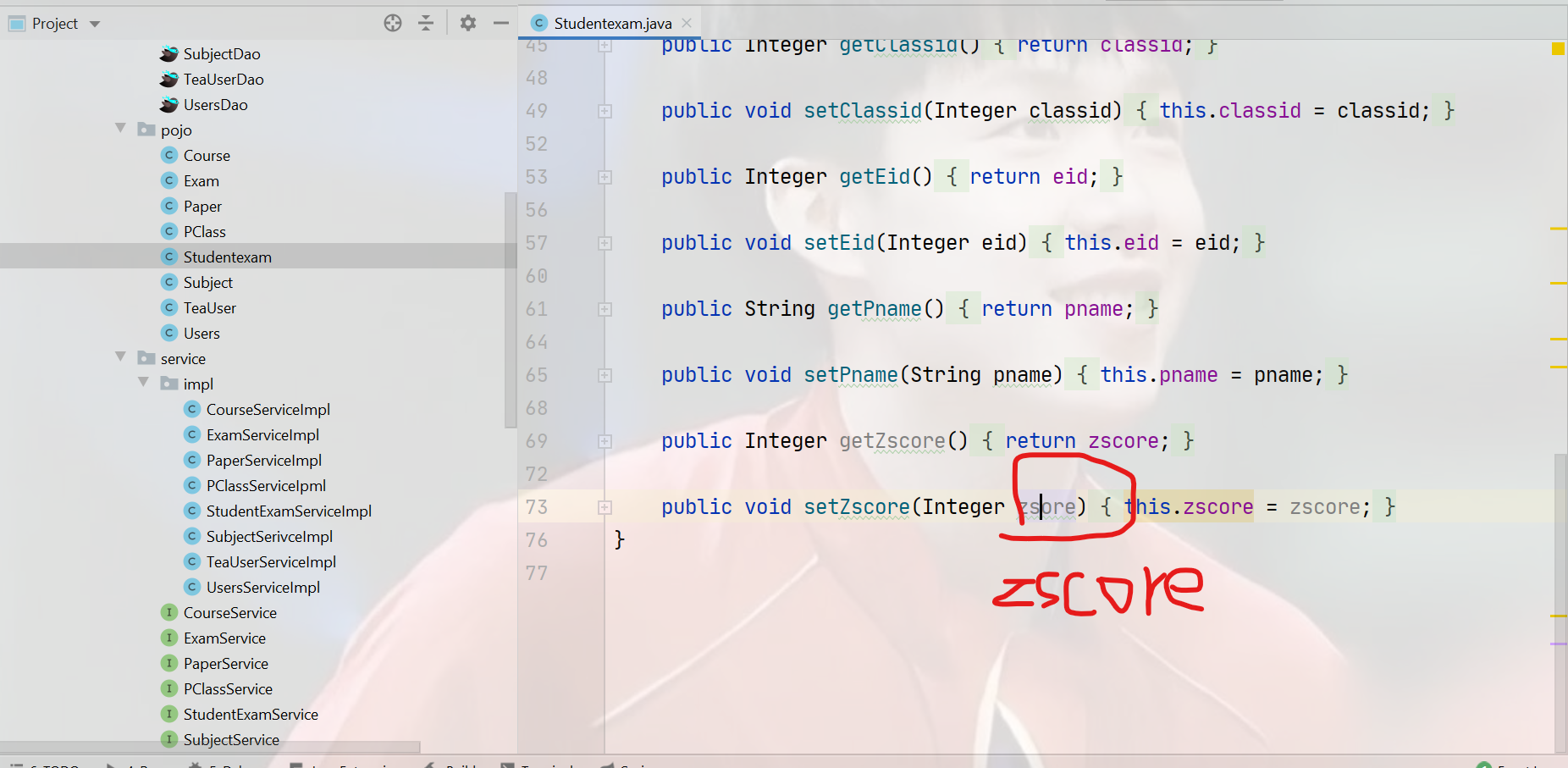
Task: Collapse the impl folder
Action: [143, 382]
